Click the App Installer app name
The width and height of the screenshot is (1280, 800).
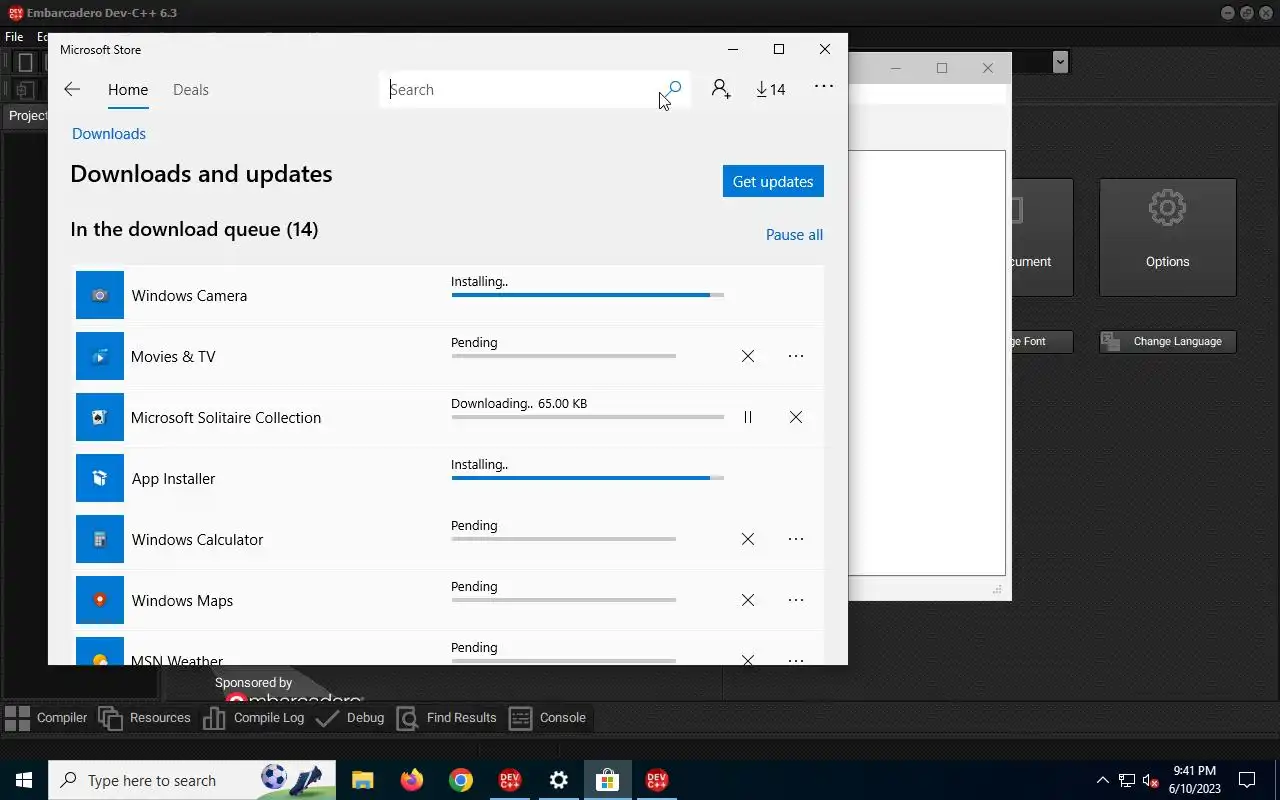click(x=173, y=478)
